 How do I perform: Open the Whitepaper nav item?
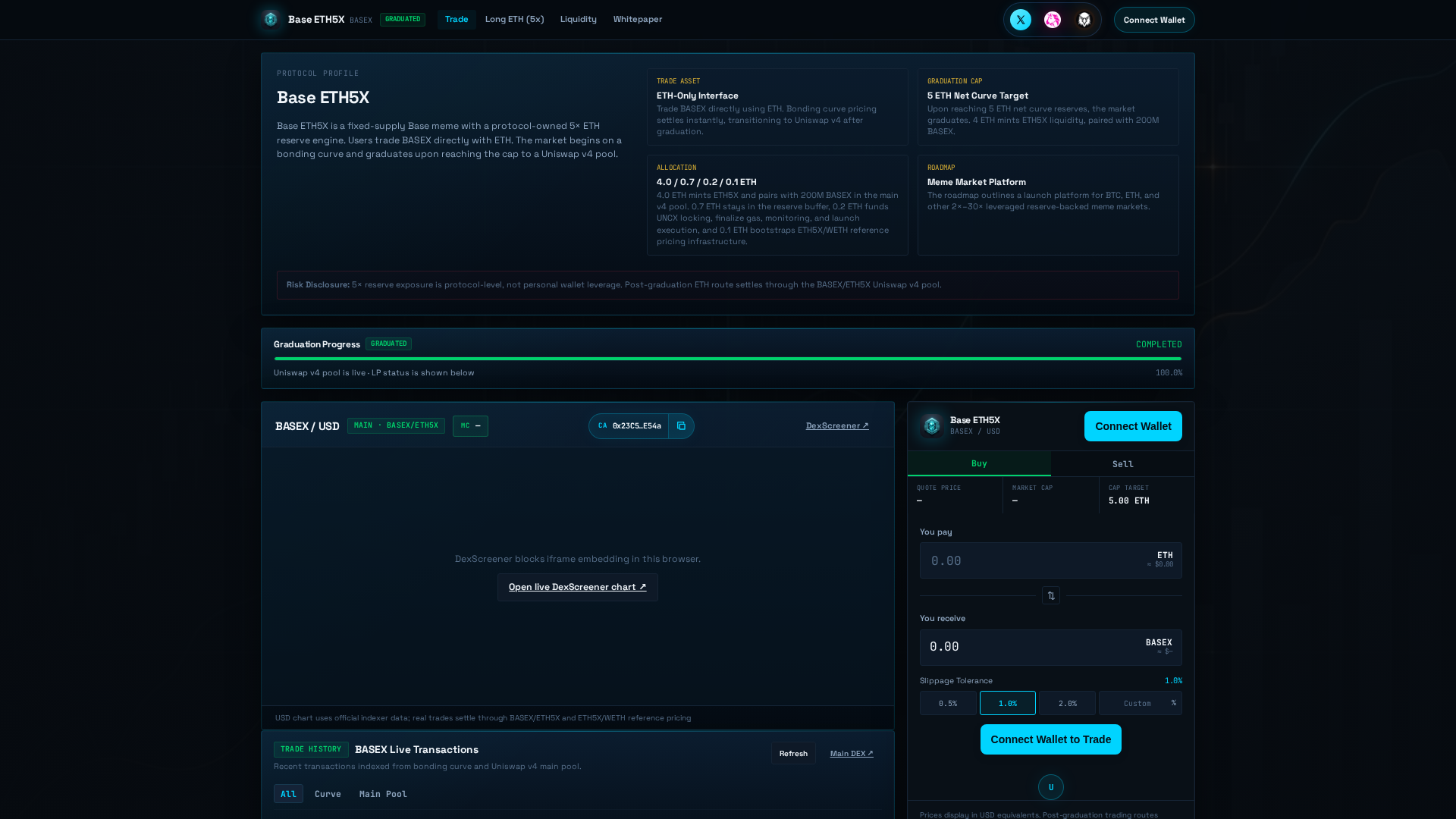coord(638,20)
